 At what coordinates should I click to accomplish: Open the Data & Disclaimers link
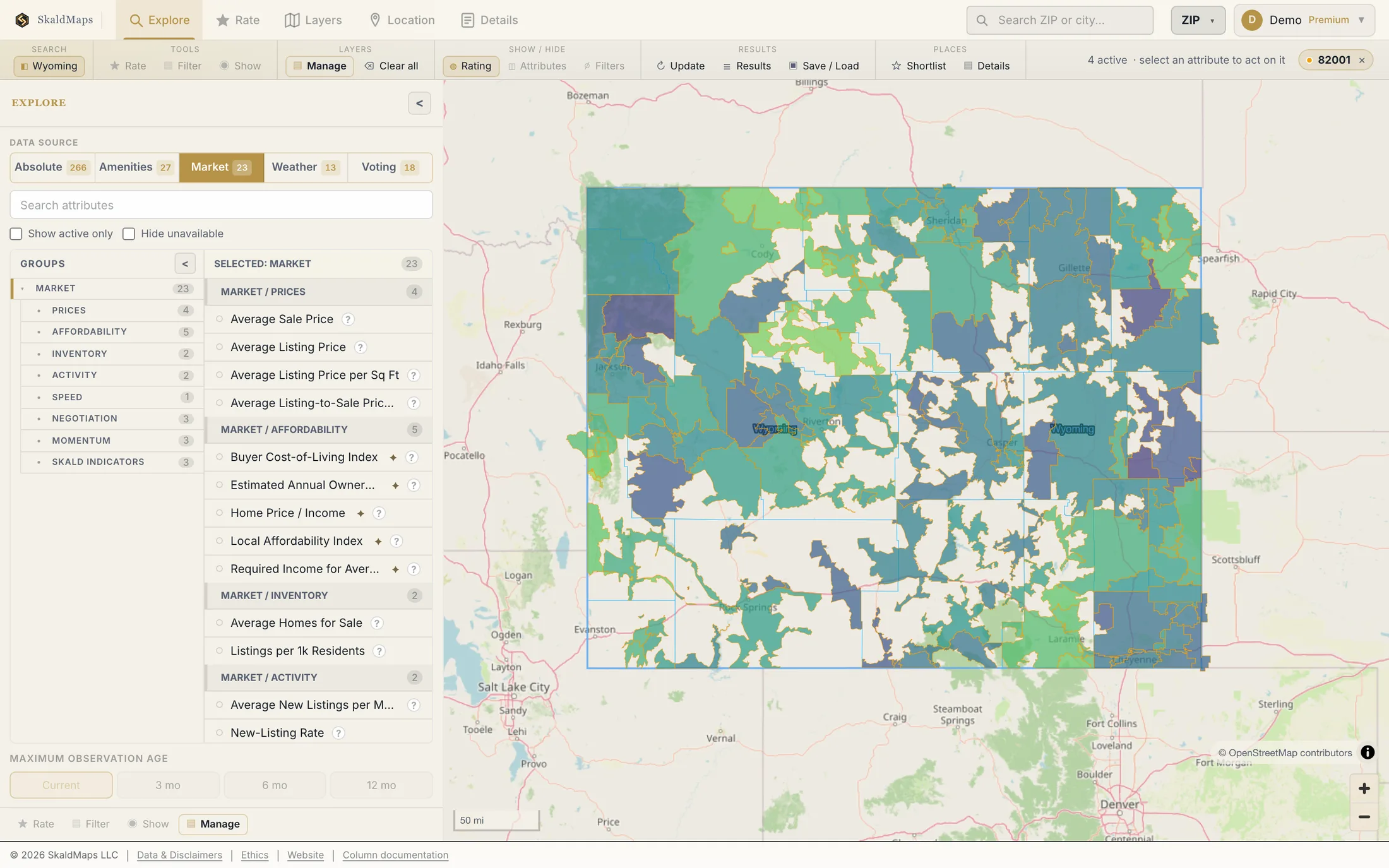pyautogui.click(x=179, y=855)
